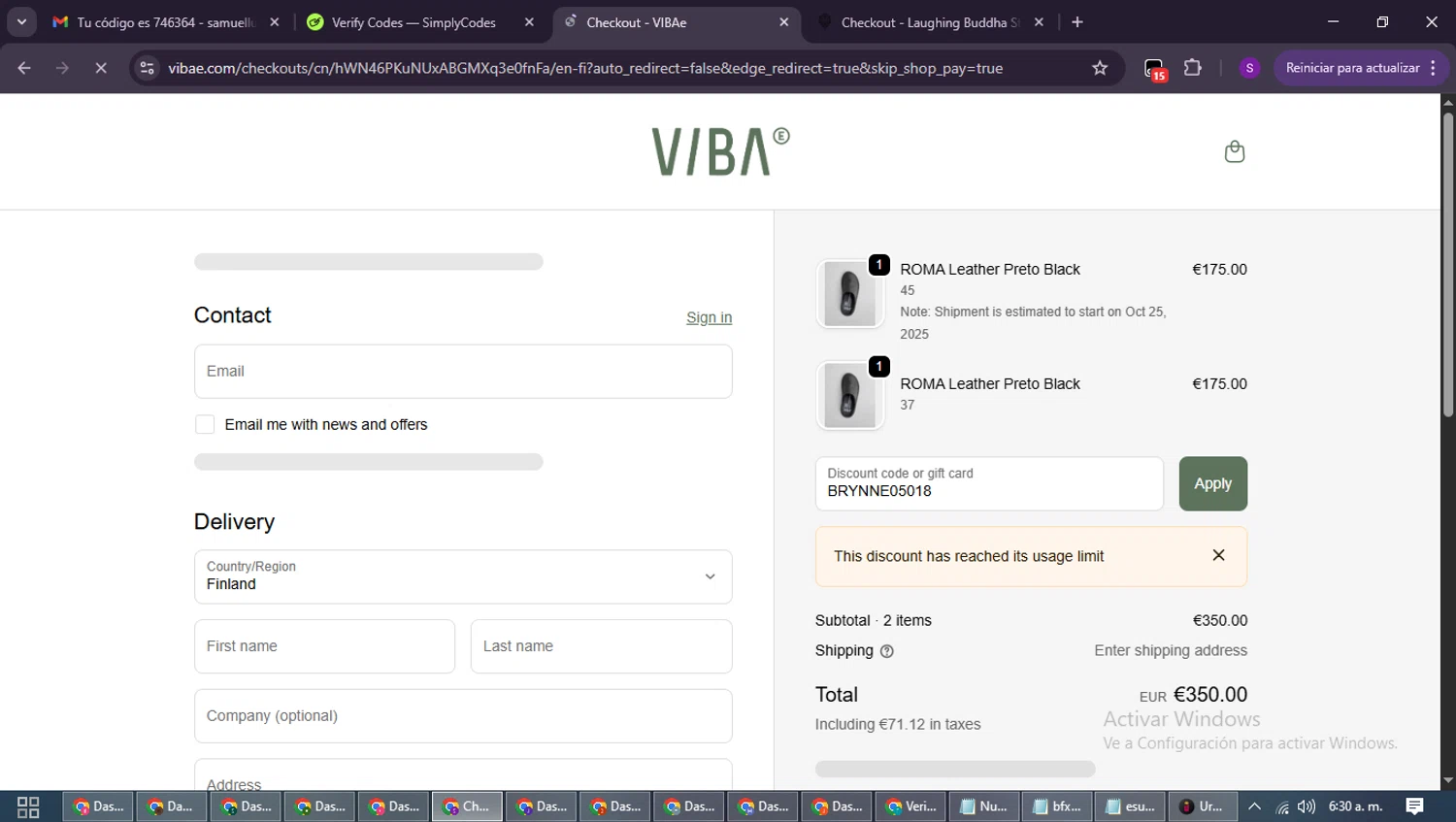Click ROMA Leather size 45 thumbnail
The width and height of the screenshot is (1456, 822).
point(849,294)
